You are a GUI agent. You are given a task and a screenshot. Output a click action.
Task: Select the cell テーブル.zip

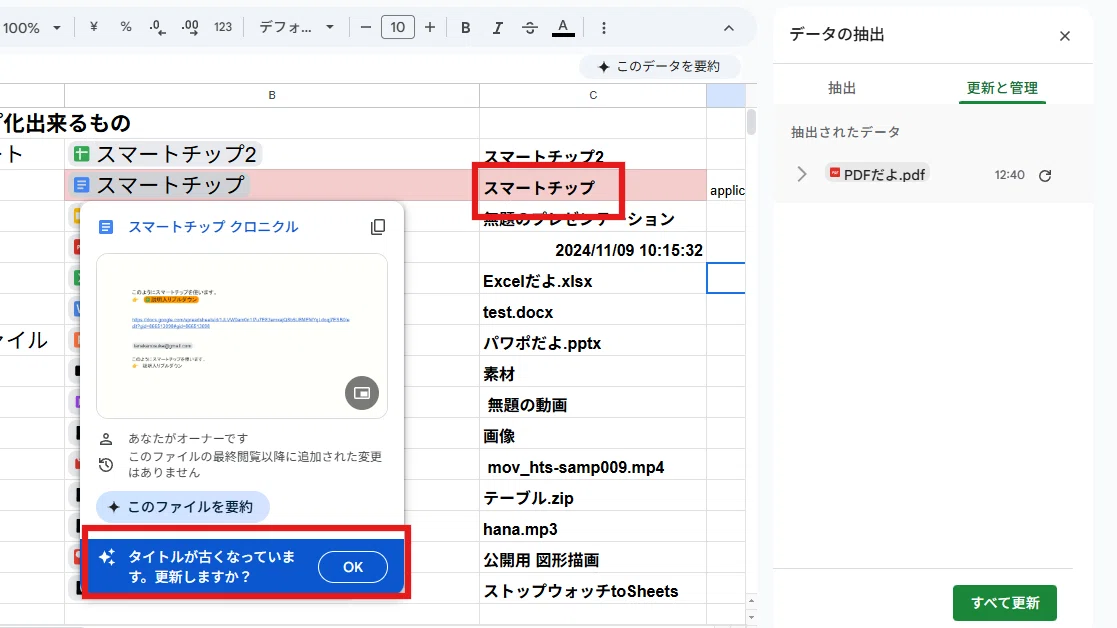[x=593, y=498]
